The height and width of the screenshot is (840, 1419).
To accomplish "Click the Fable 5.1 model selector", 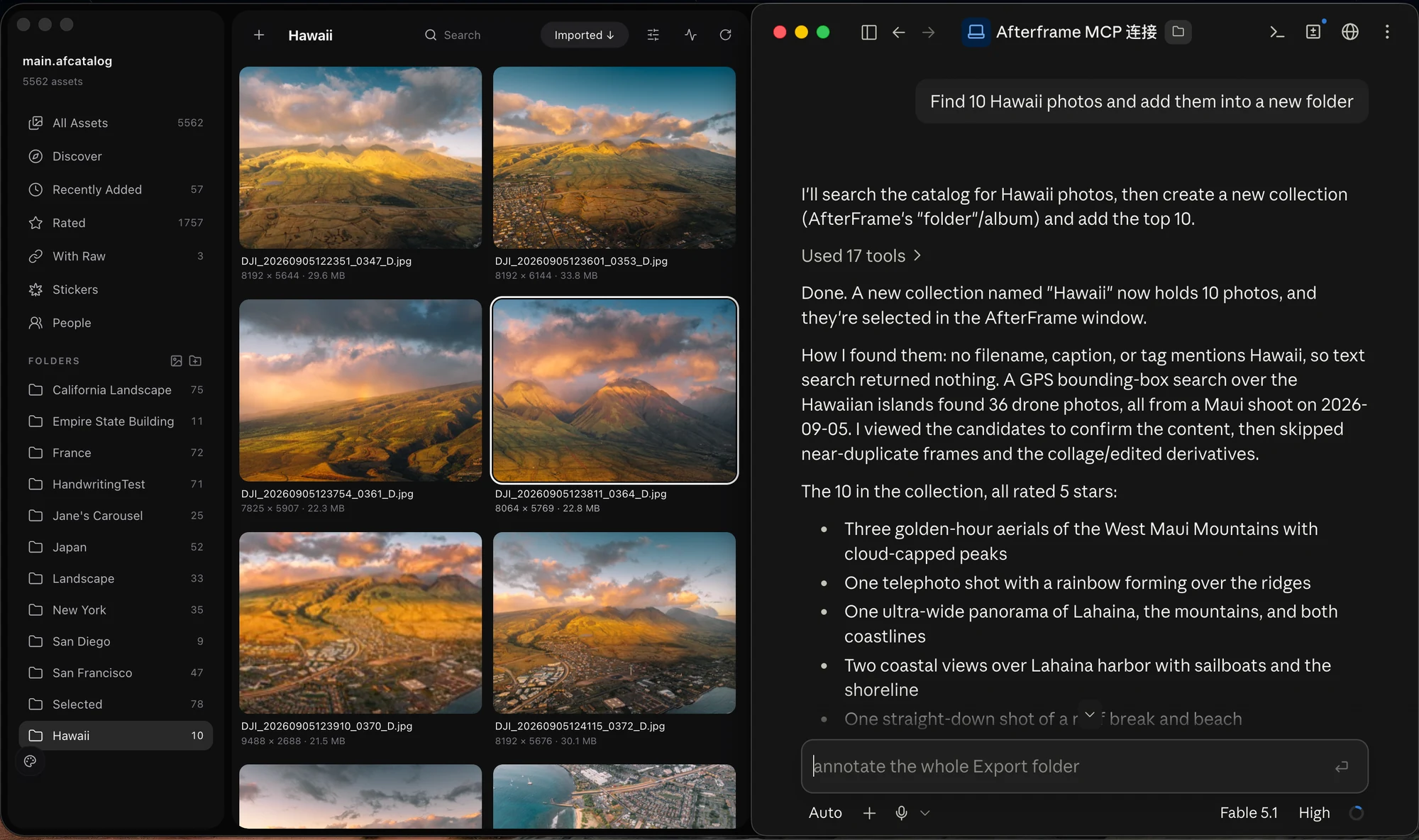I will point(1249,813).
